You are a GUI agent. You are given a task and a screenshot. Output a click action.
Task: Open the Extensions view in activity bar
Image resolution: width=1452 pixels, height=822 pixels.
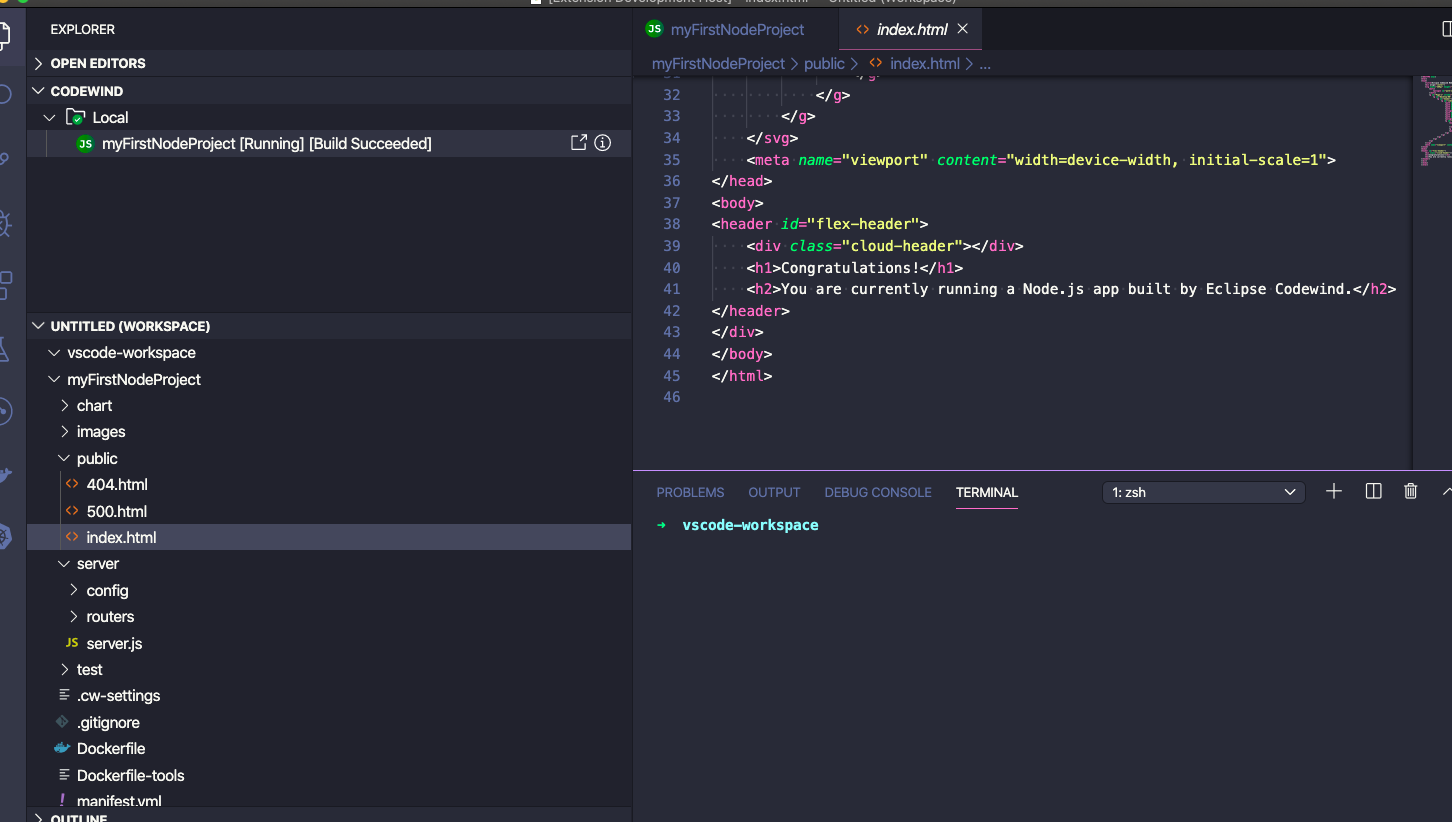4,285
